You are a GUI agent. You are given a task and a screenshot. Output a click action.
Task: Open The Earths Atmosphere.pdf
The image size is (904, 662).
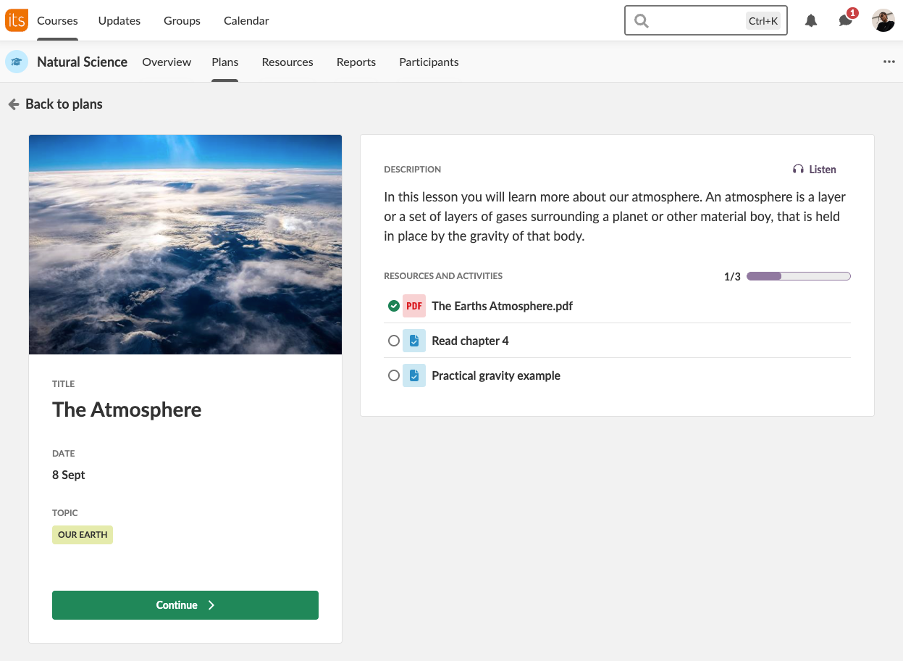click(502, 306)
